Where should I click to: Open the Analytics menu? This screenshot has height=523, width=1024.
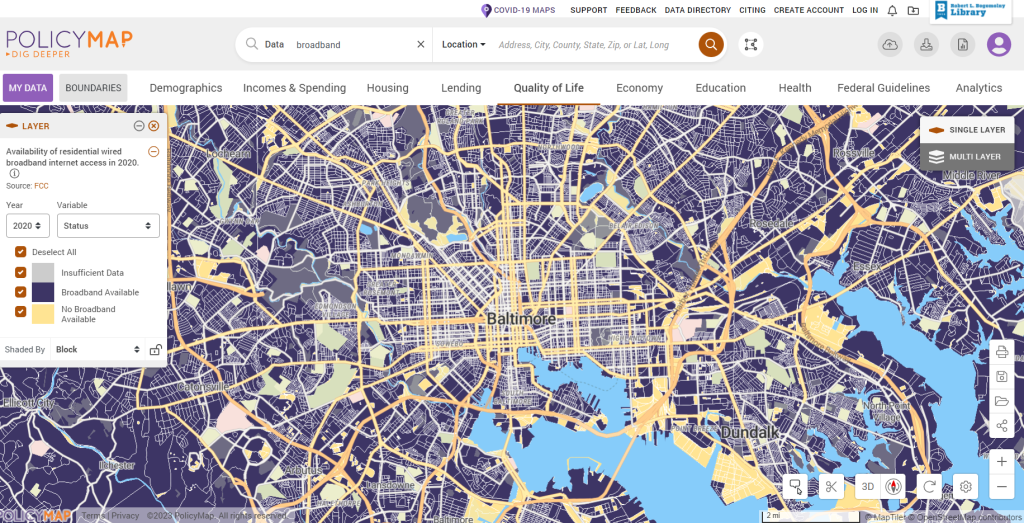pos(979,88)
